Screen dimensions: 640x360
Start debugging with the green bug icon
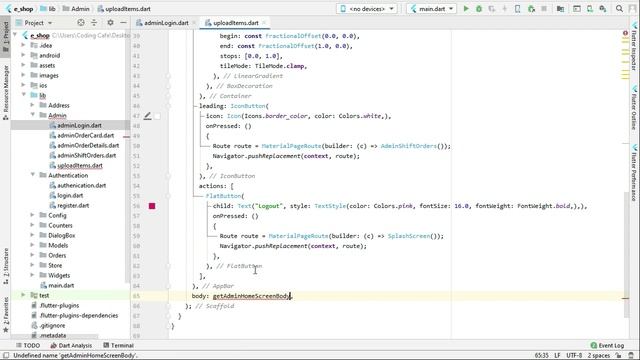click(479, 9)
